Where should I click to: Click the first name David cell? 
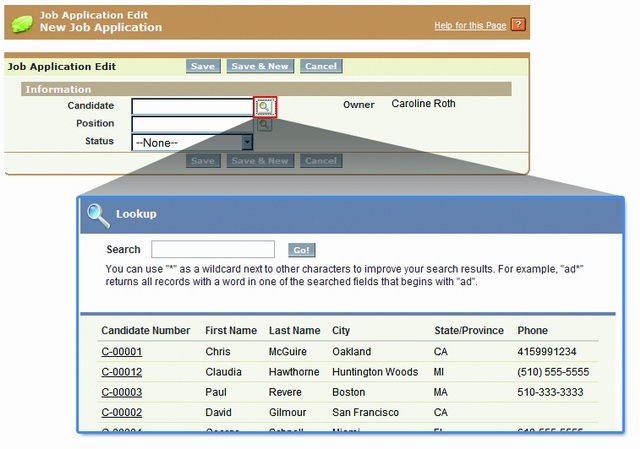[218, 412]
